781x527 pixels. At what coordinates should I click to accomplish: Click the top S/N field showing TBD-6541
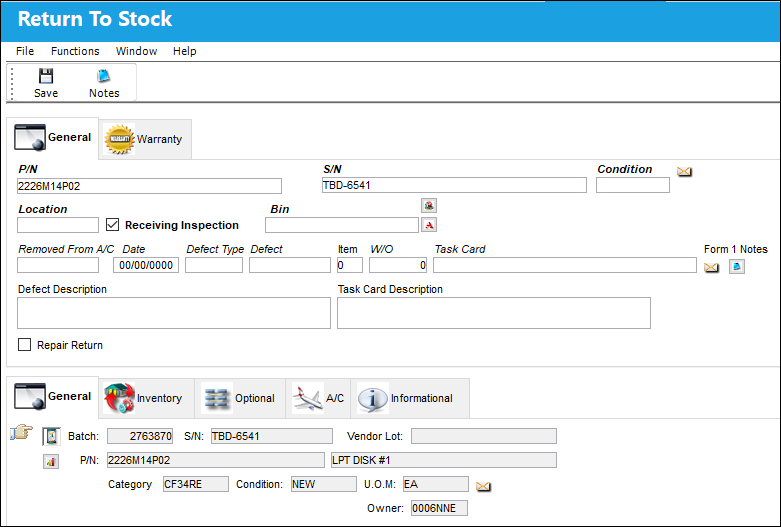pos(454,185)
